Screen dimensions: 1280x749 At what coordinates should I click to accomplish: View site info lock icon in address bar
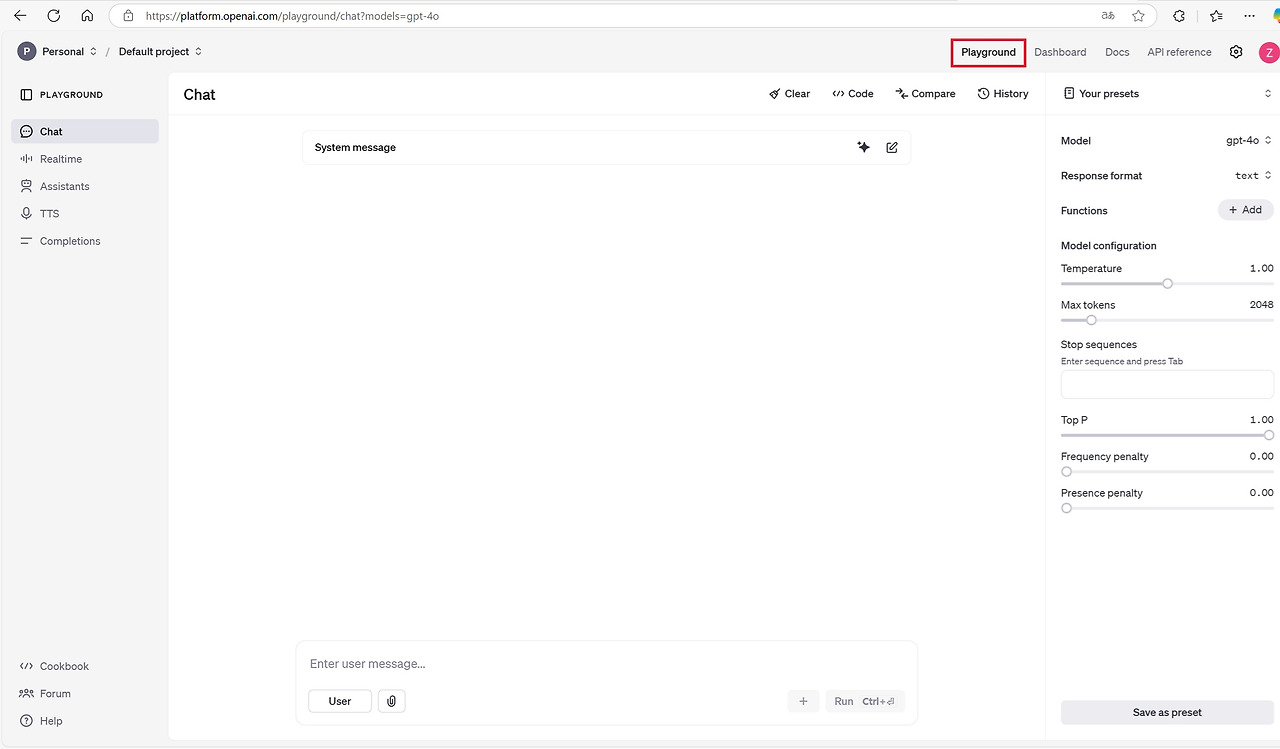(x=128, y=16)
